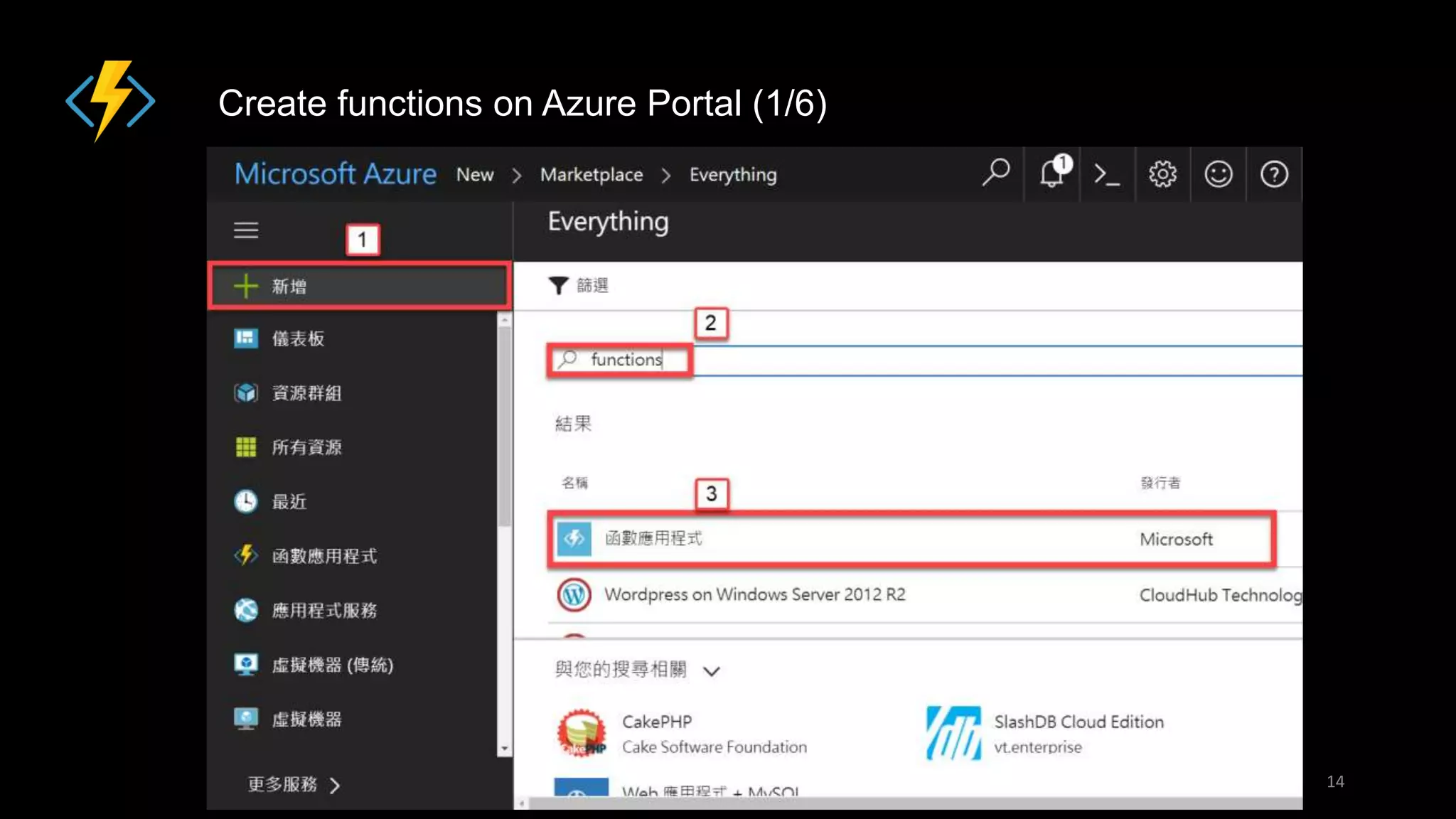Click the green plus 新增 icon
This screenshot has height=819, width=1456.
click(246, 286)
